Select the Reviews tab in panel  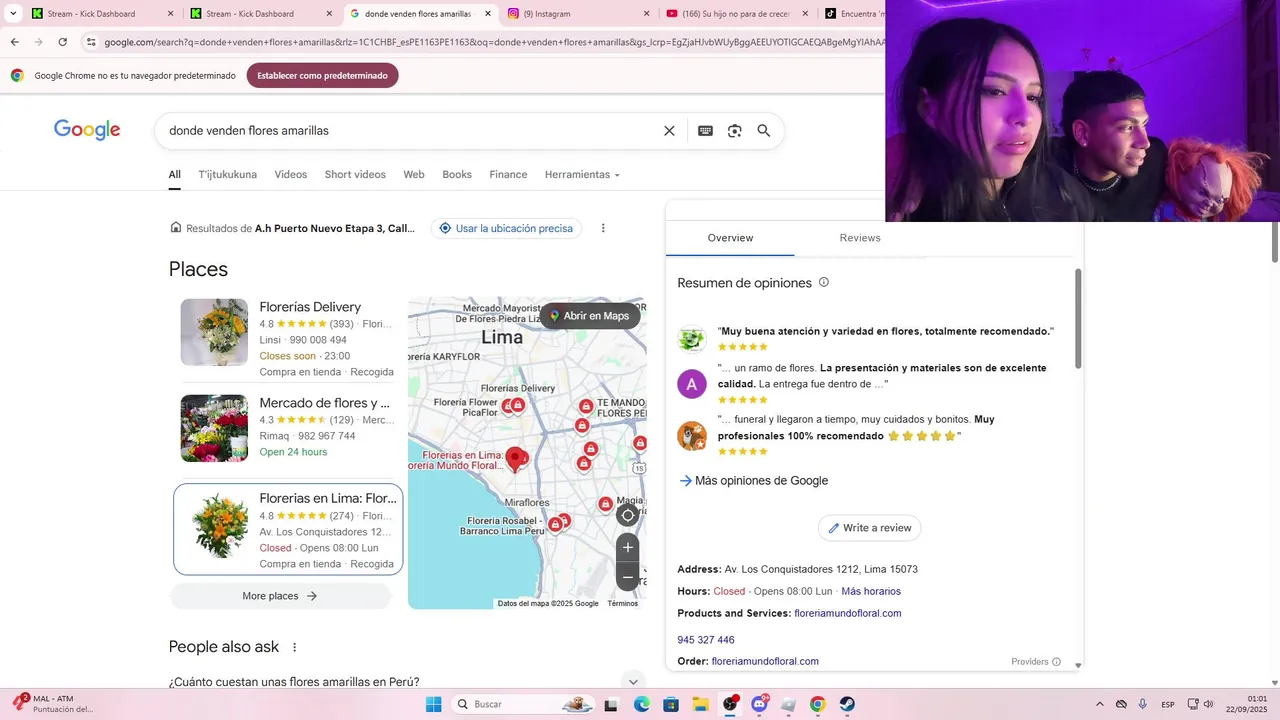coord(860,238)
